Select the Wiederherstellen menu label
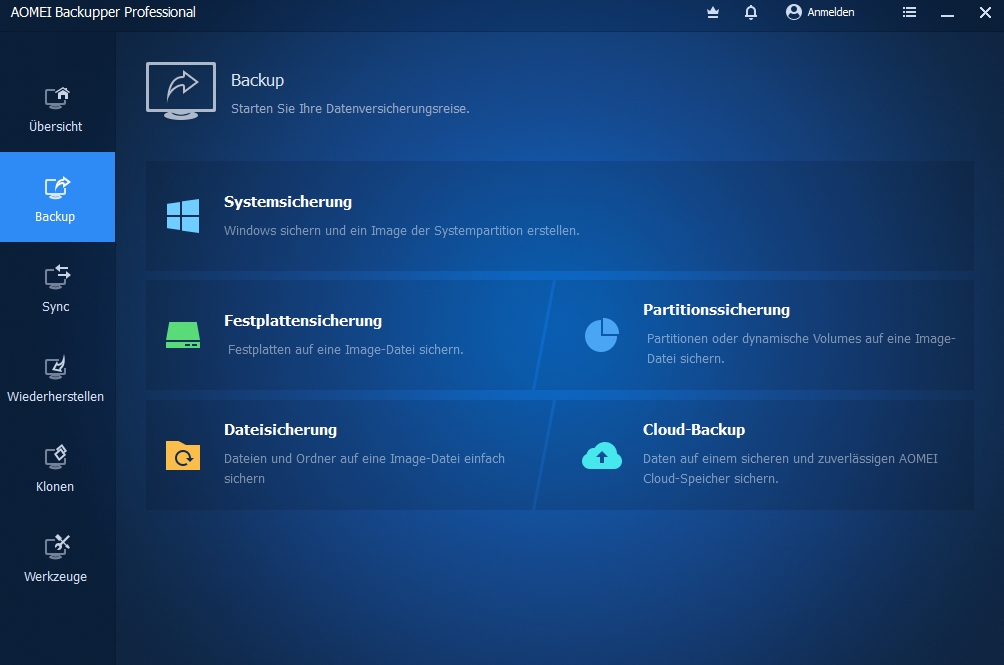Viewport: 1004px width, 665px height. 56,396
